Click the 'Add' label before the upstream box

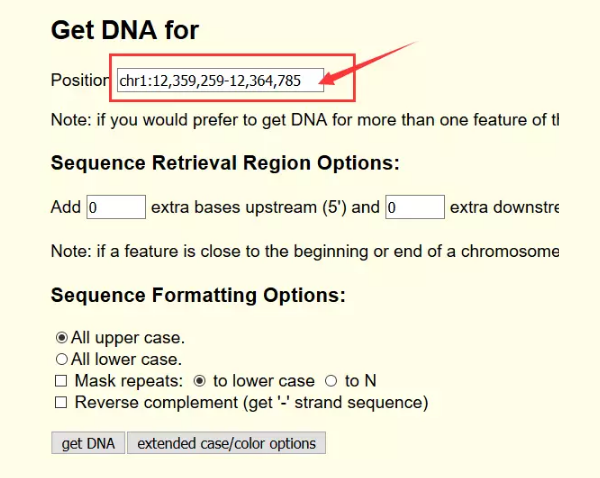pos(66,208)
